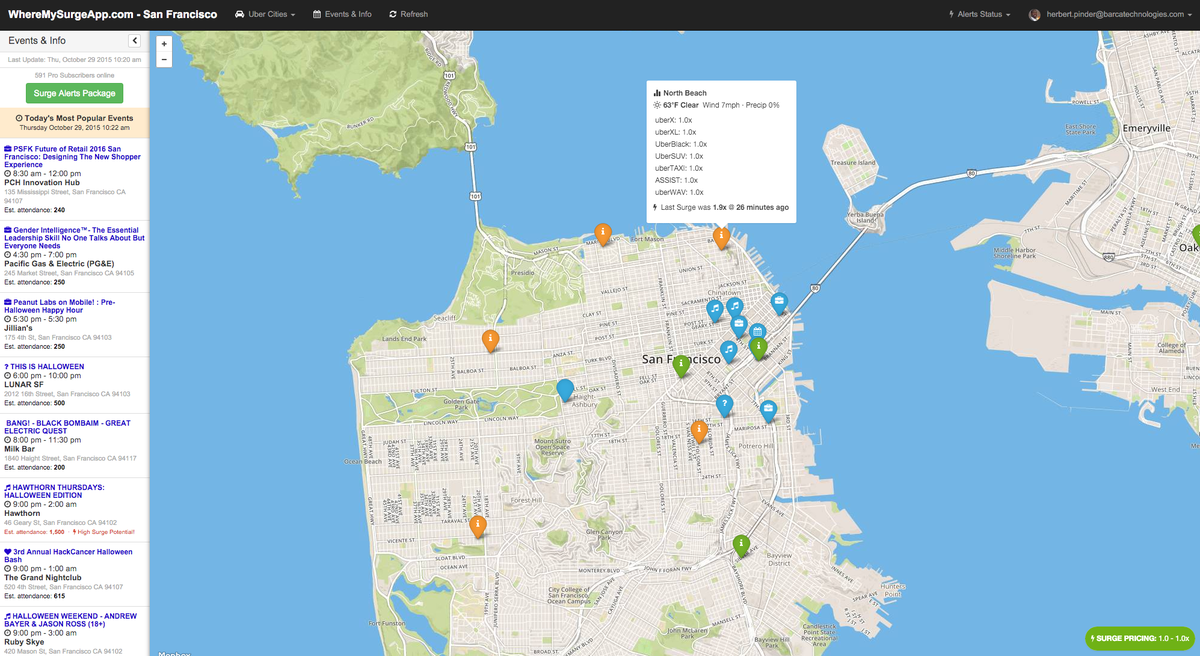Viewport: 1200px width, 656px height.
Task: Click the orange info marker near Taraval Street
Action: [479, 526]
